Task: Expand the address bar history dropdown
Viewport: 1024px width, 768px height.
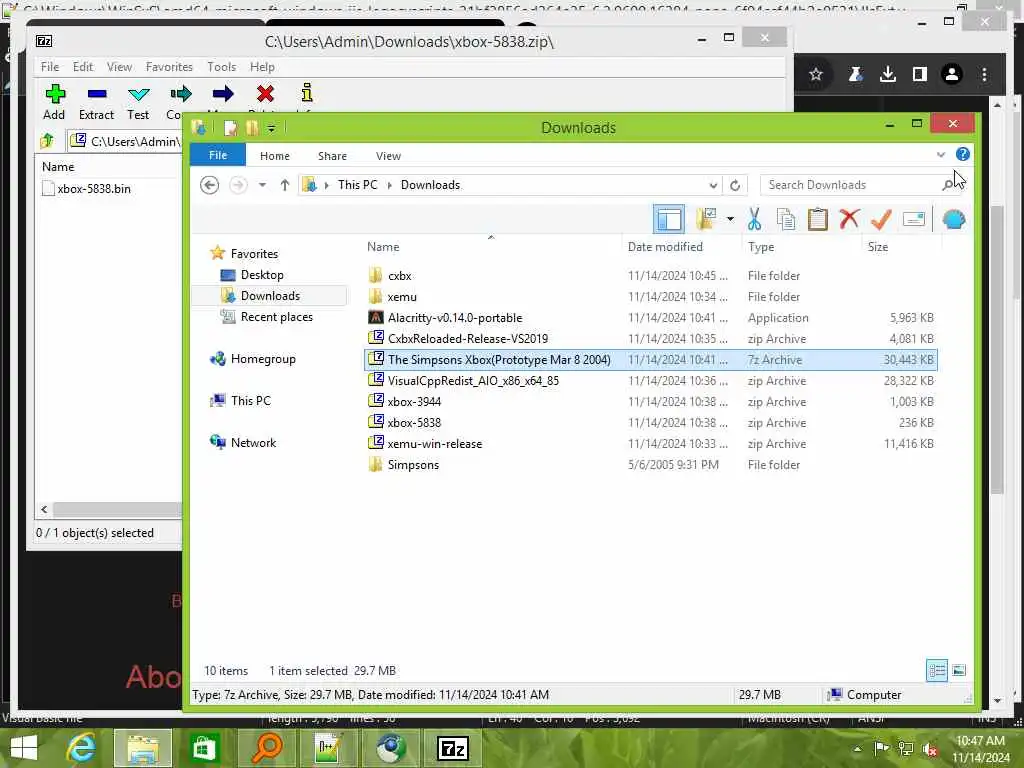Action: tap(713, 185)
